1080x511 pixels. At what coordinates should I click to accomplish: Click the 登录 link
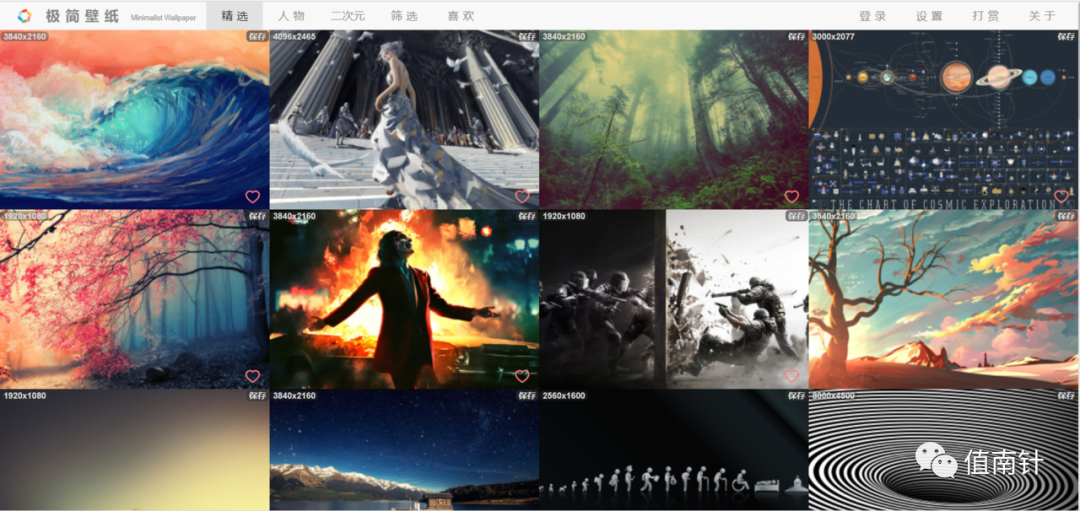pos(873,17)
